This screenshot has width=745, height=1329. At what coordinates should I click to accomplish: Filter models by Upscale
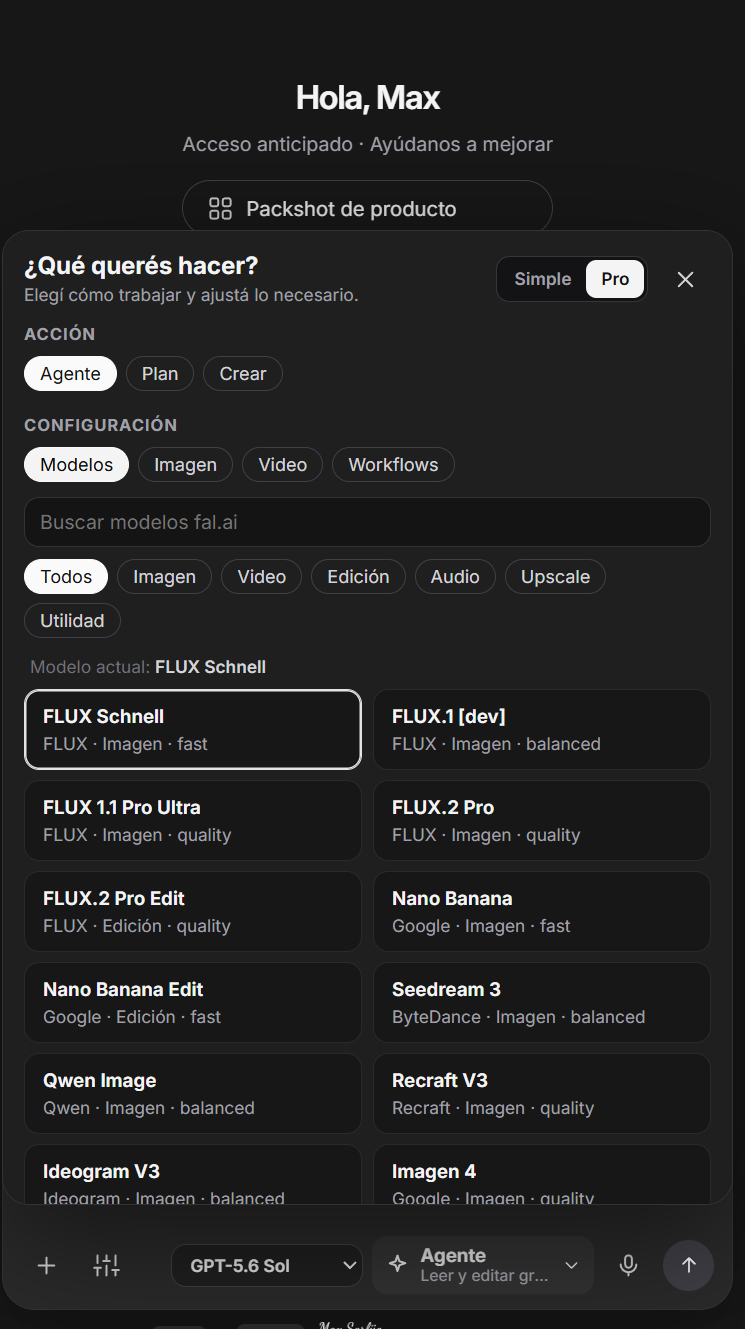pos(555,577)
